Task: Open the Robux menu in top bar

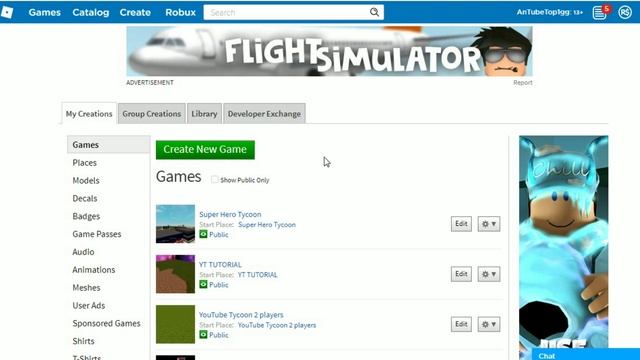Action: 180,12
